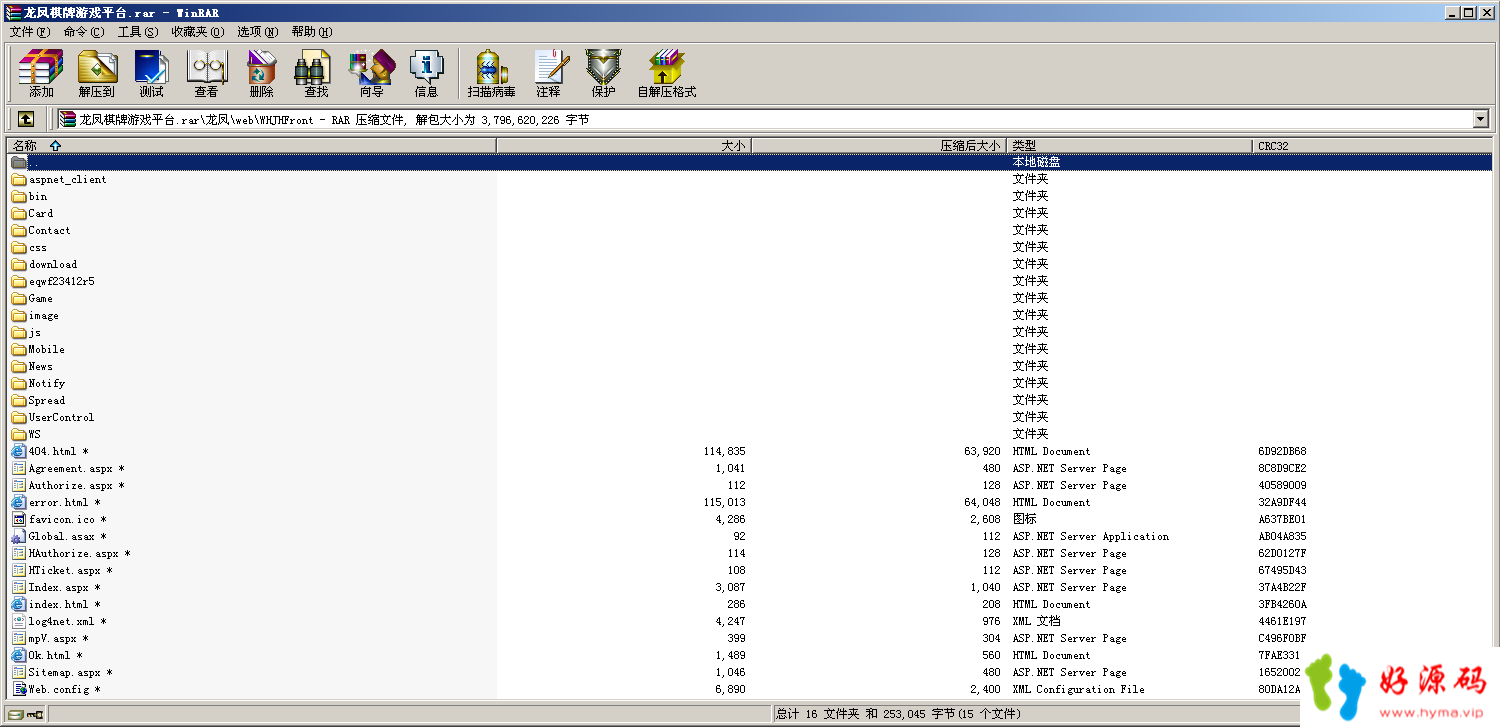This screenshot has height=727, width=1500.
Task: Open the 帮助(H) menu
Action: [x=312, y=32]
